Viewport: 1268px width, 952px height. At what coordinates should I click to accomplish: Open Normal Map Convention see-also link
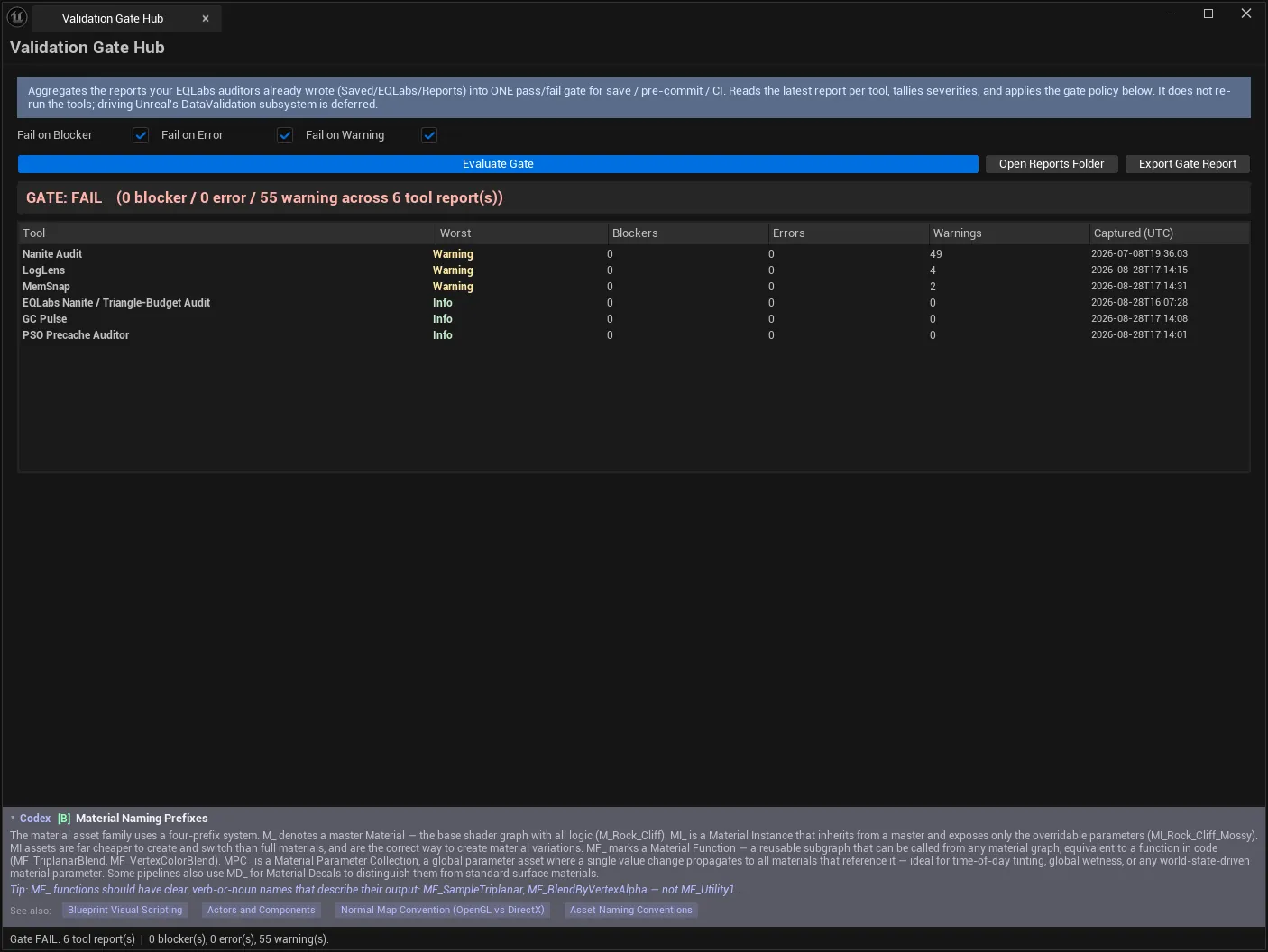[443, 911]
